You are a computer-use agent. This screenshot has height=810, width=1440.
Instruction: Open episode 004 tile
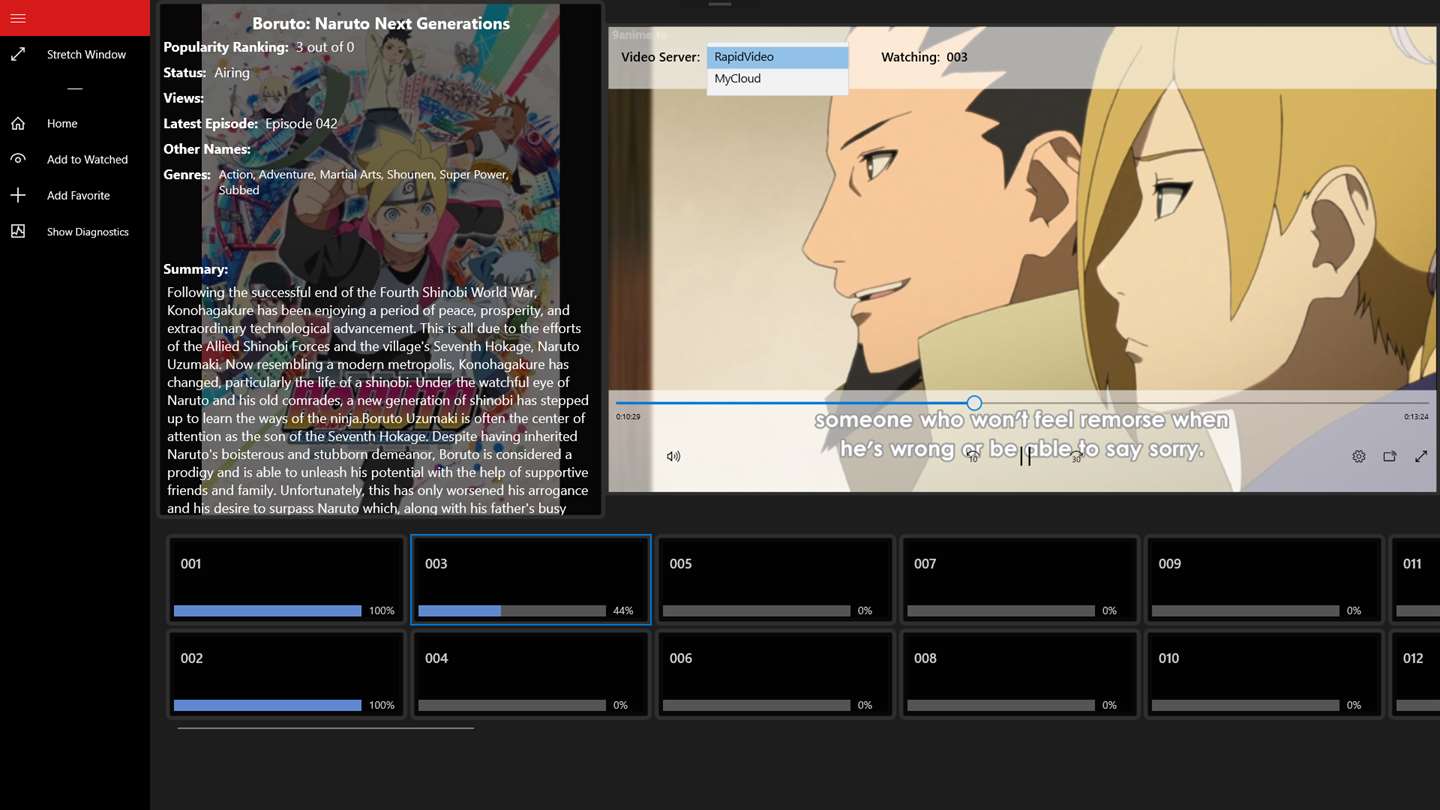(x=531, y=675)
